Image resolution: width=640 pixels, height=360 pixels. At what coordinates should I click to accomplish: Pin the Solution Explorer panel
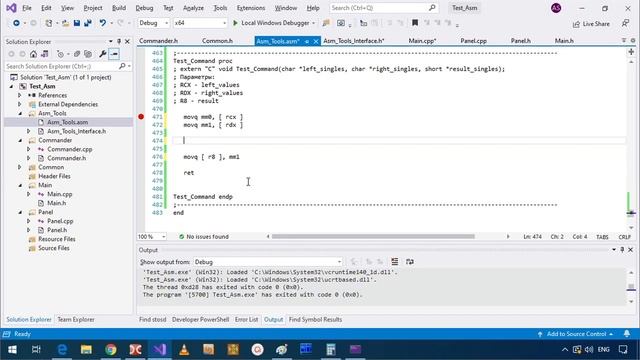pos(119,42)
